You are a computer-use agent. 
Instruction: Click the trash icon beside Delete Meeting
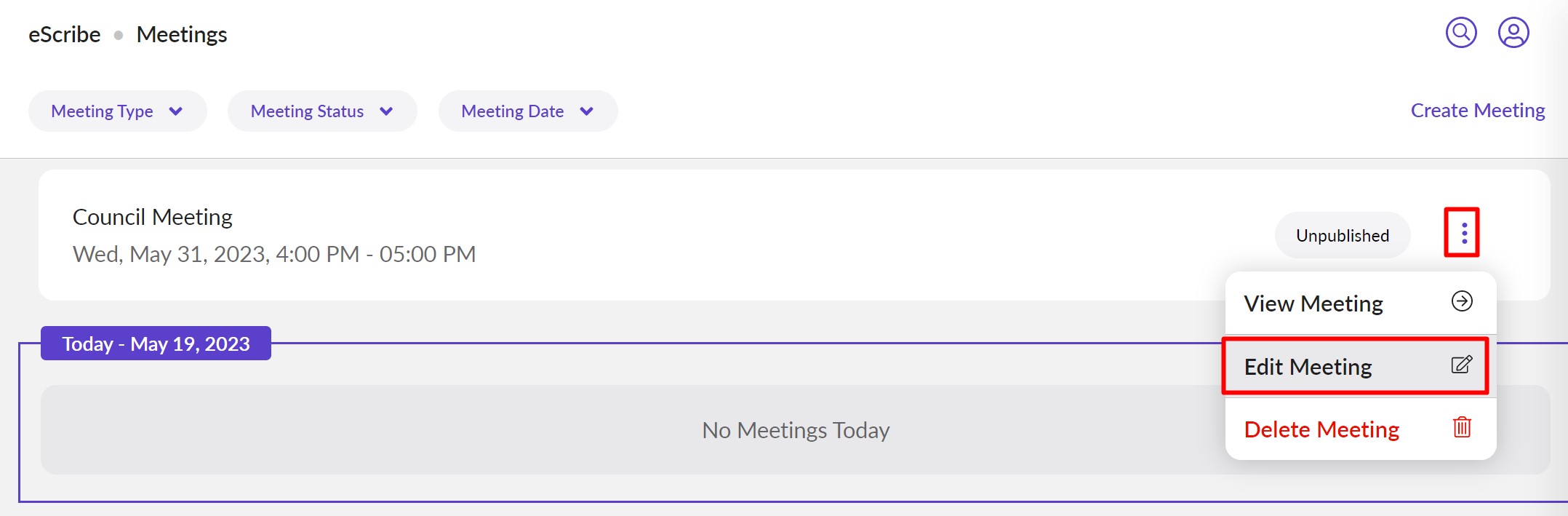1462,429
